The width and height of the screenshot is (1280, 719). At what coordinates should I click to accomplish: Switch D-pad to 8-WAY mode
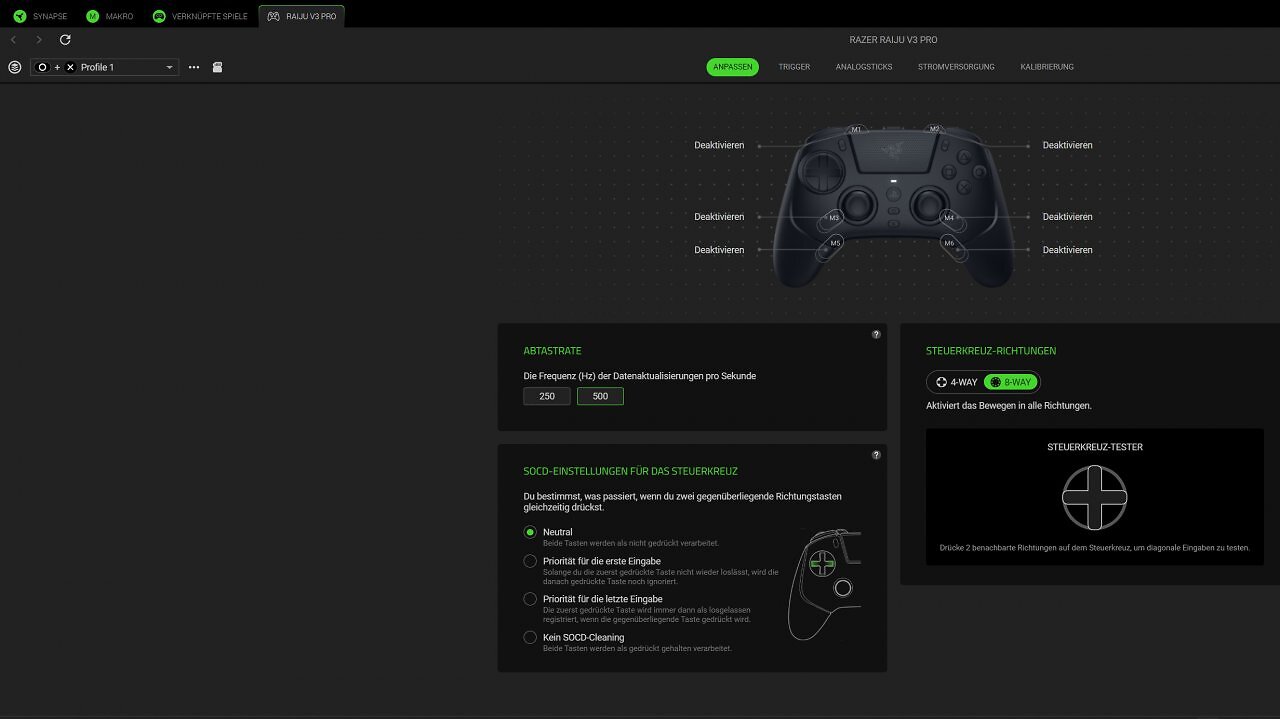click(x=1011, y=382)
